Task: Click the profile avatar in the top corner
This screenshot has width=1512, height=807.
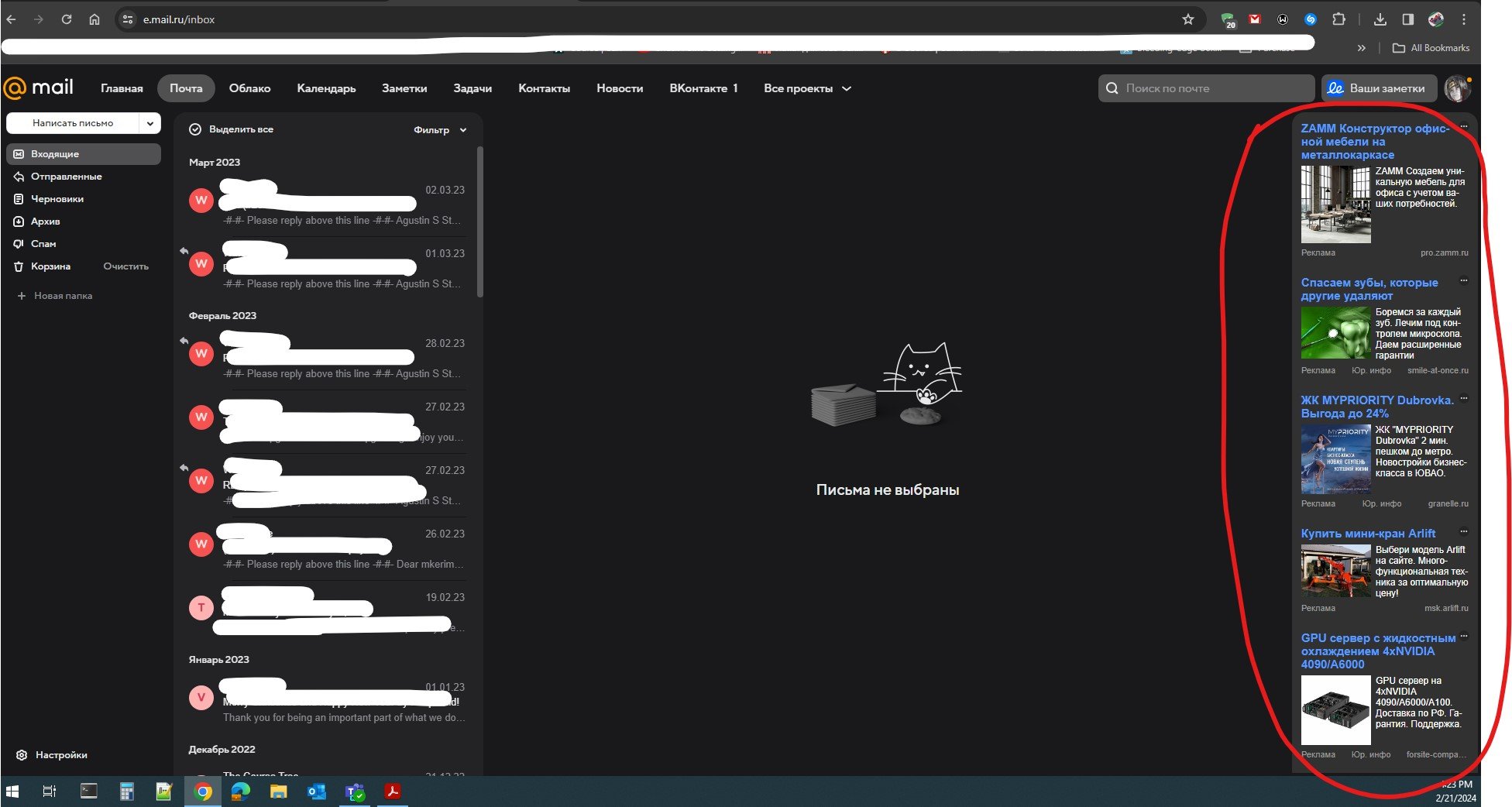Action: [1458, 88]
